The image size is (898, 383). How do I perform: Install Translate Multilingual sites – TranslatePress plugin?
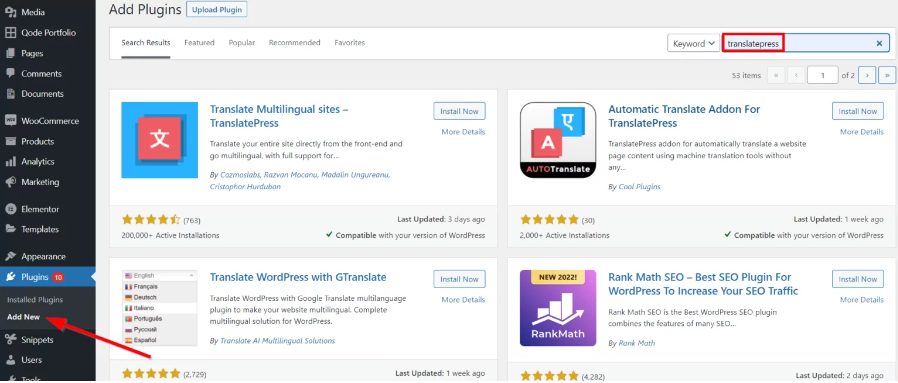click(459, 111)
